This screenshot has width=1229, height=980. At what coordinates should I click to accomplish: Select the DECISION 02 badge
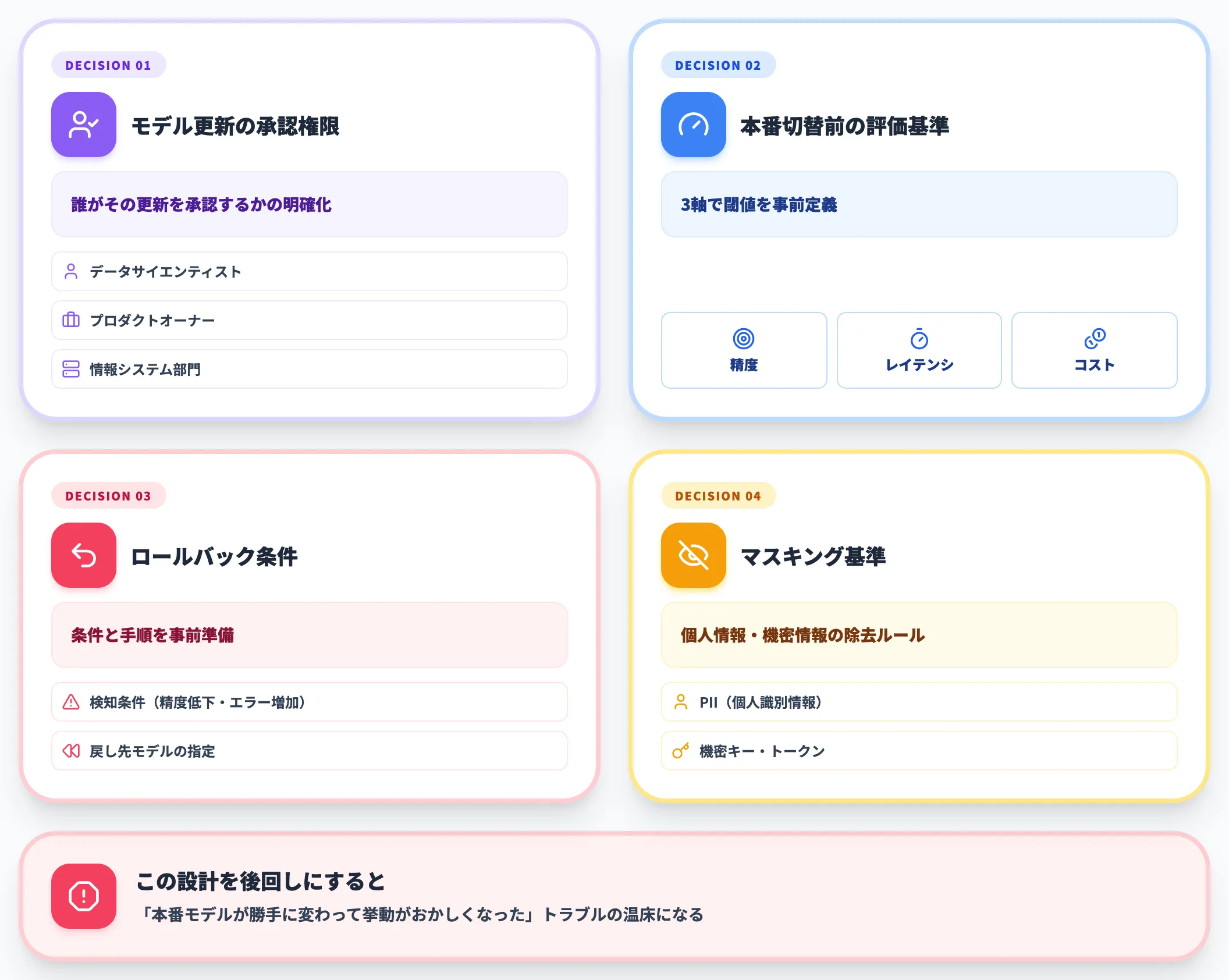pyautogui.click(x=718, y=65)
